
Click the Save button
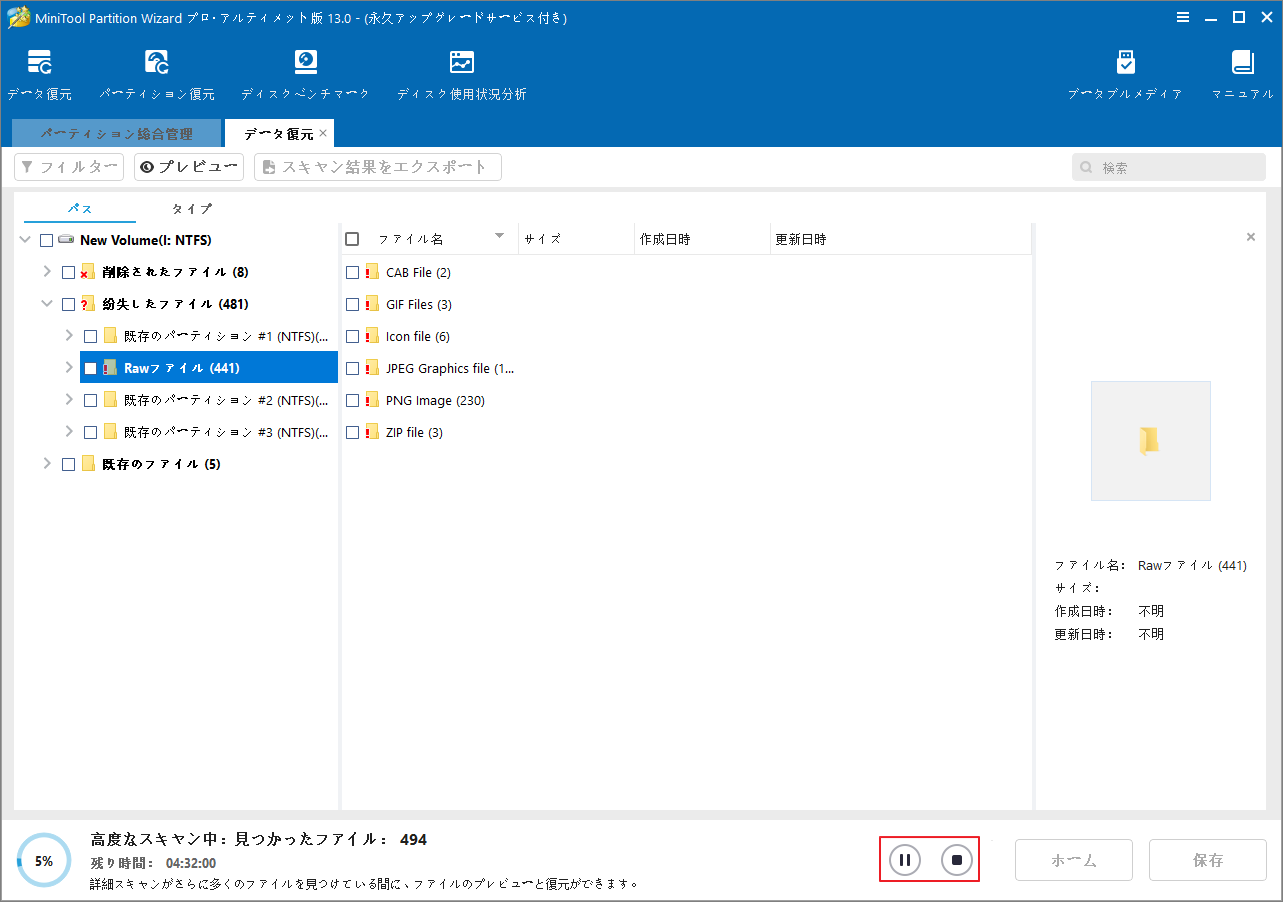point(1207,859)
